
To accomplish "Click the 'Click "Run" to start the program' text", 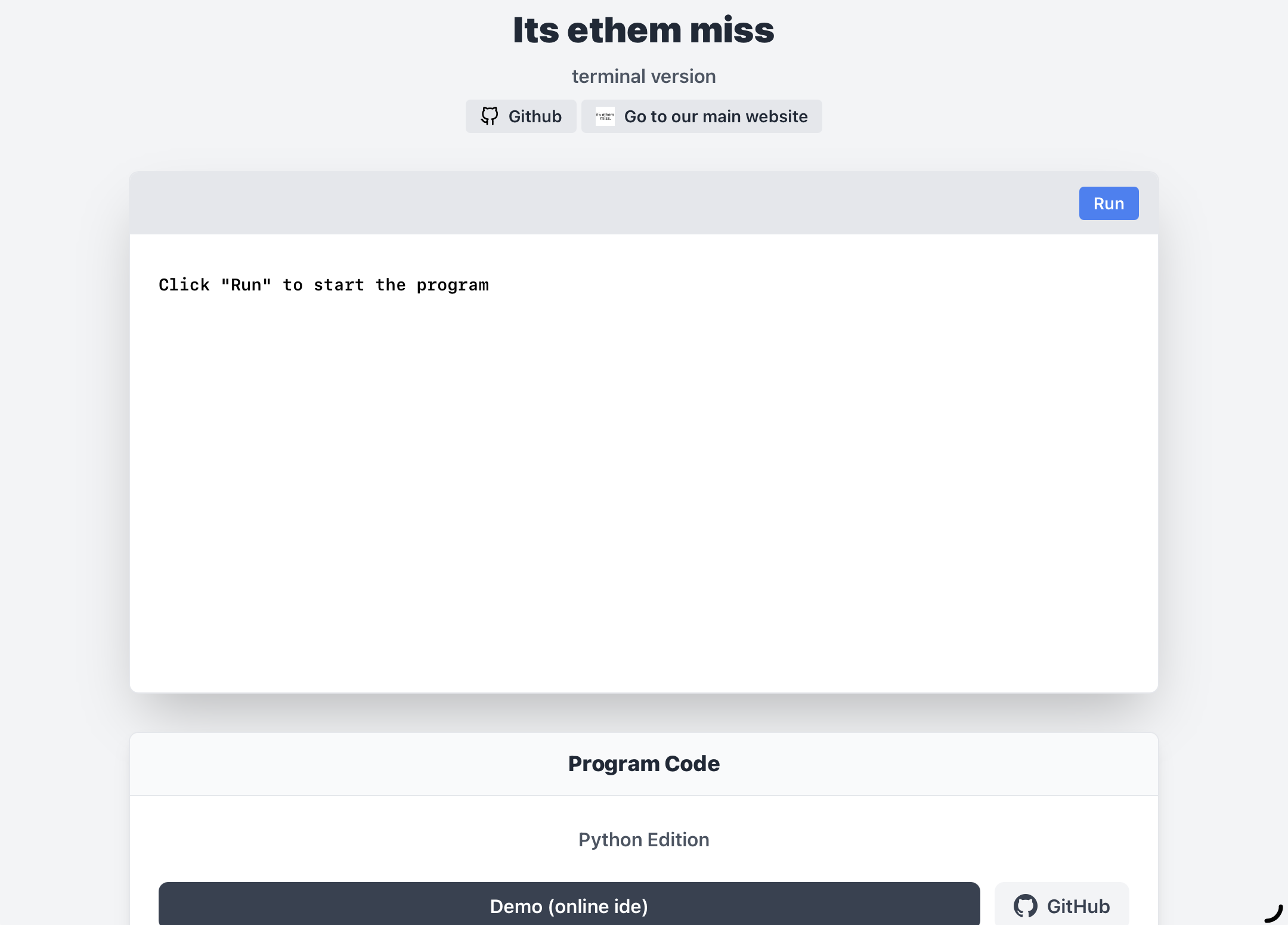I will point(323,285).
